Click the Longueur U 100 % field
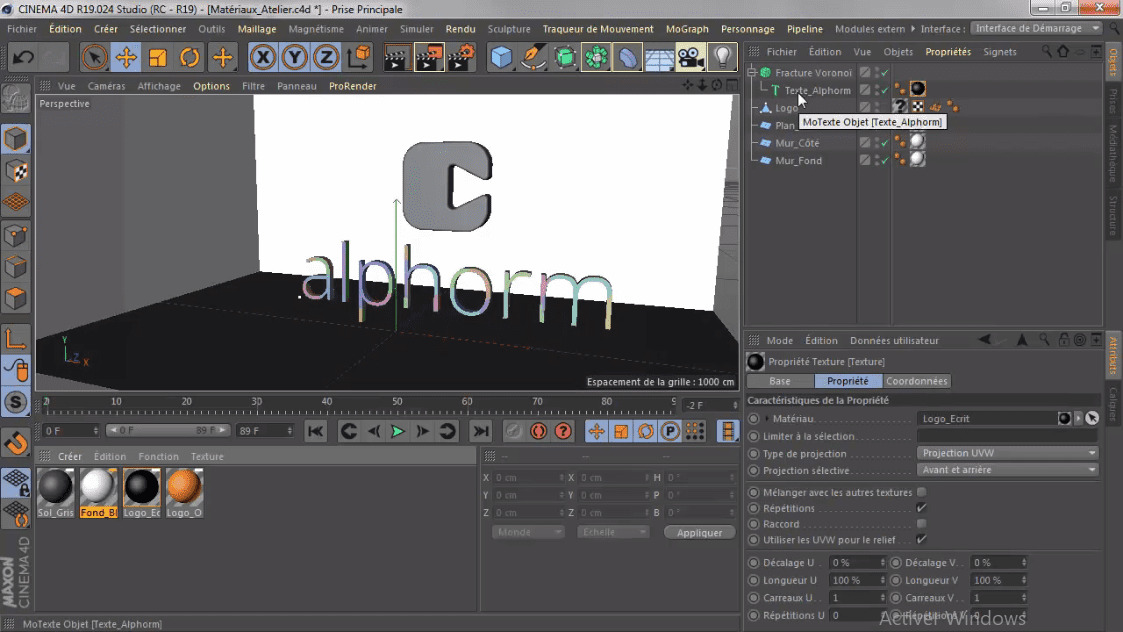 (857, 580)
